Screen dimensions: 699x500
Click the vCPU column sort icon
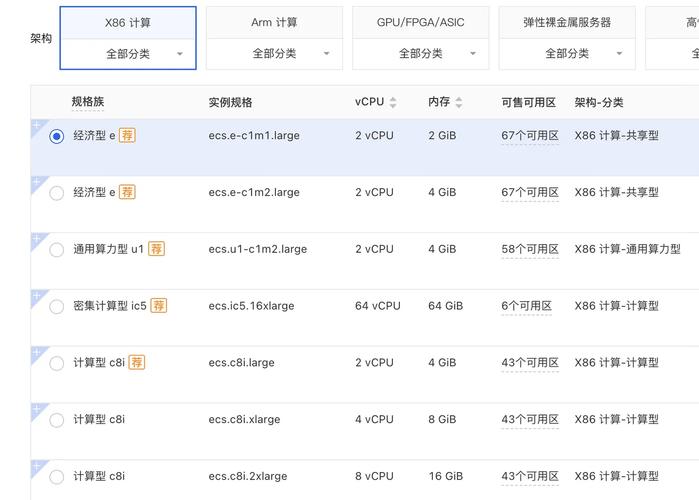click(393, 102)
